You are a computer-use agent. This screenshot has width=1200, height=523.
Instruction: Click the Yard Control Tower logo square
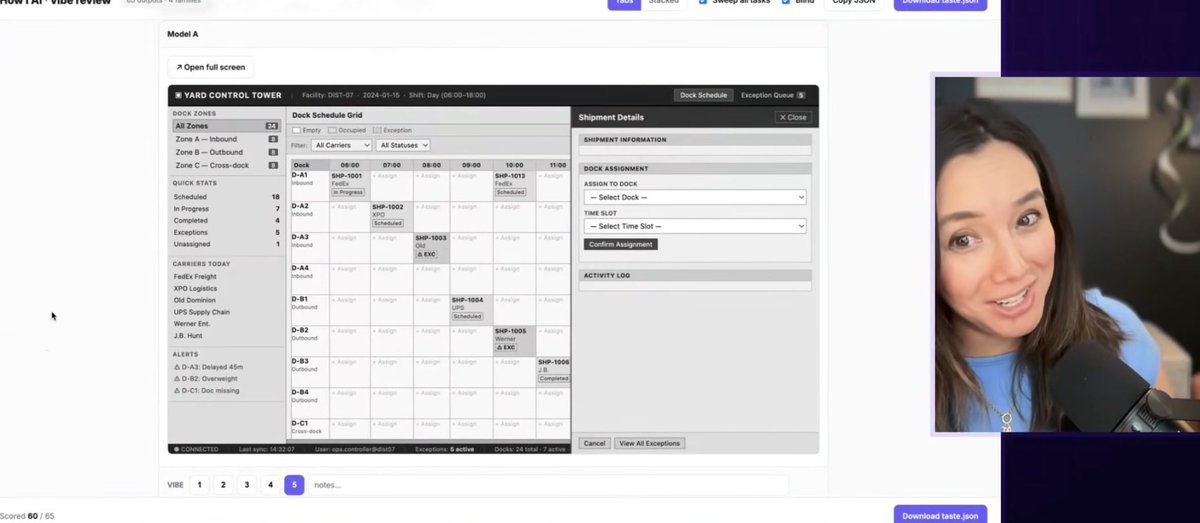tap(178, 96)
